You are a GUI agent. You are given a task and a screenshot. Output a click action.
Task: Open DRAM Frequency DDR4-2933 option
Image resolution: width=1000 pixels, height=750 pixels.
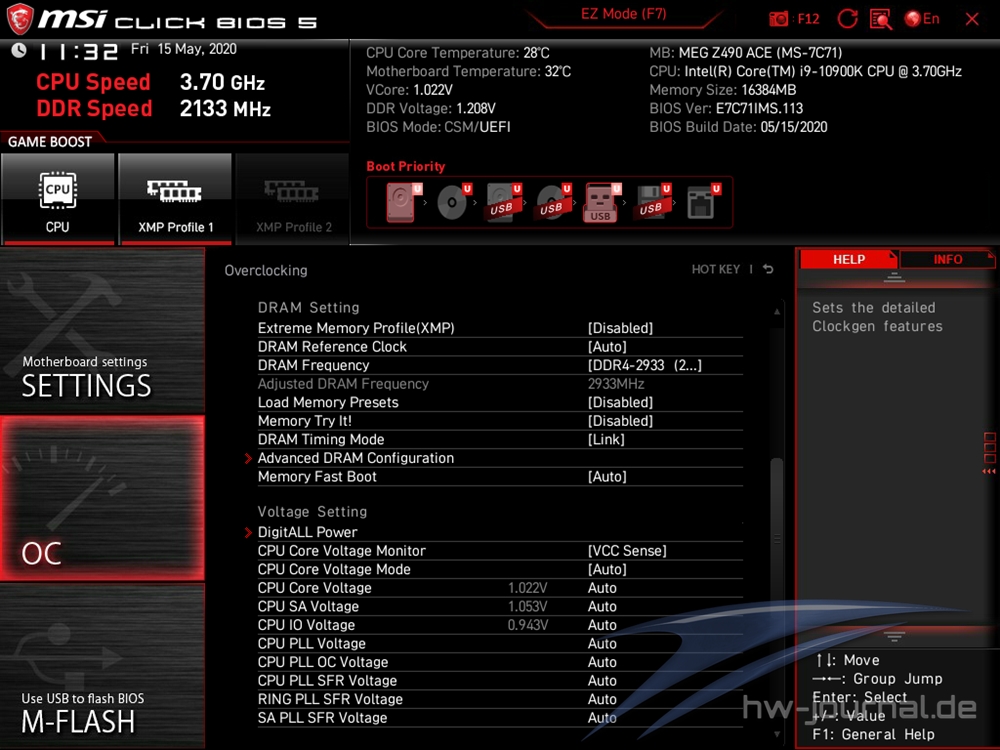coord(500,365)
